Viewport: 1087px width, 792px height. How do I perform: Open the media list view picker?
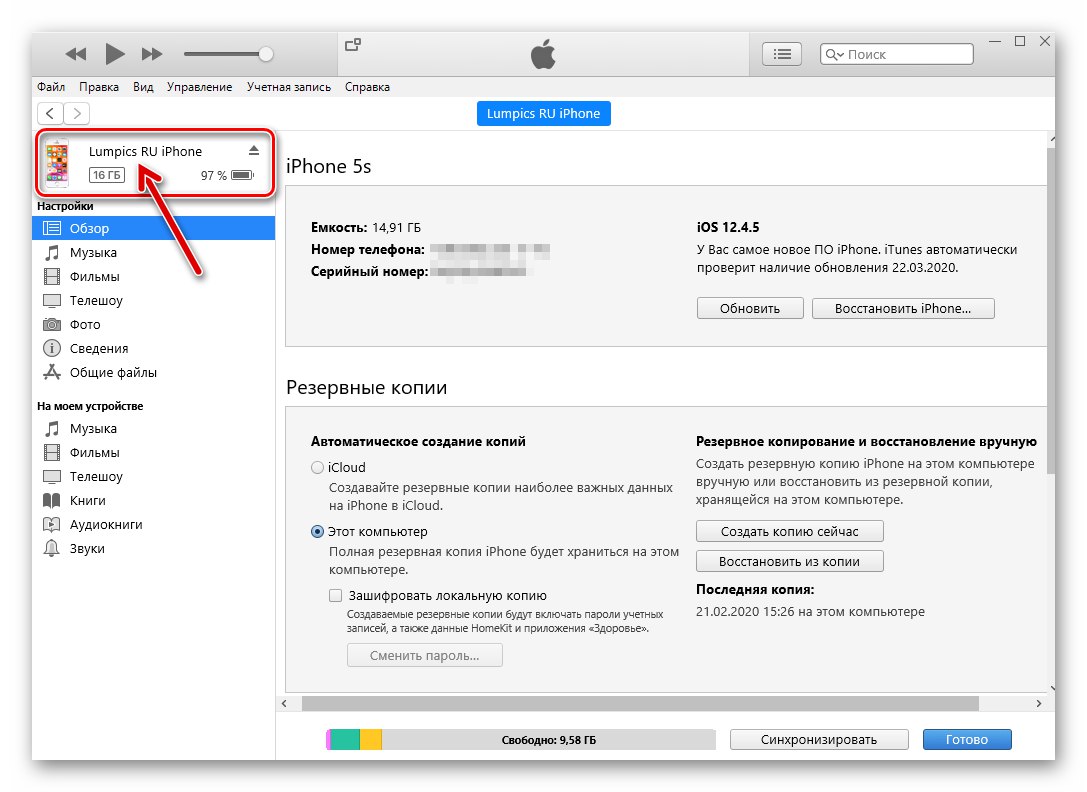781,54
